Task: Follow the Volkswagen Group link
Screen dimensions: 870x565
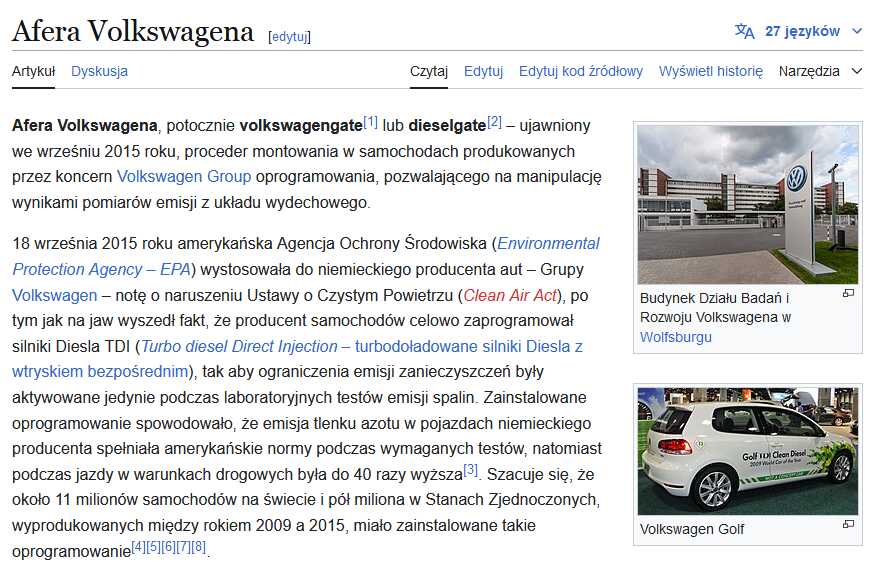Action: (184, 176)
